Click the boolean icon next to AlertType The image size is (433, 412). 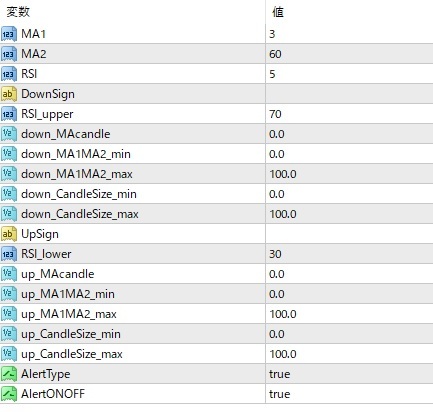(9, 374)
